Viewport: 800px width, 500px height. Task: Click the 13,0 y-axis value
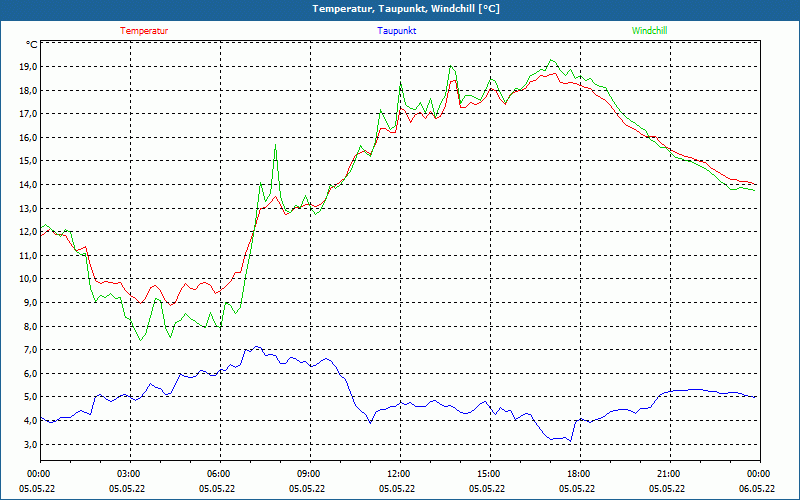click(x=28, y=208)
